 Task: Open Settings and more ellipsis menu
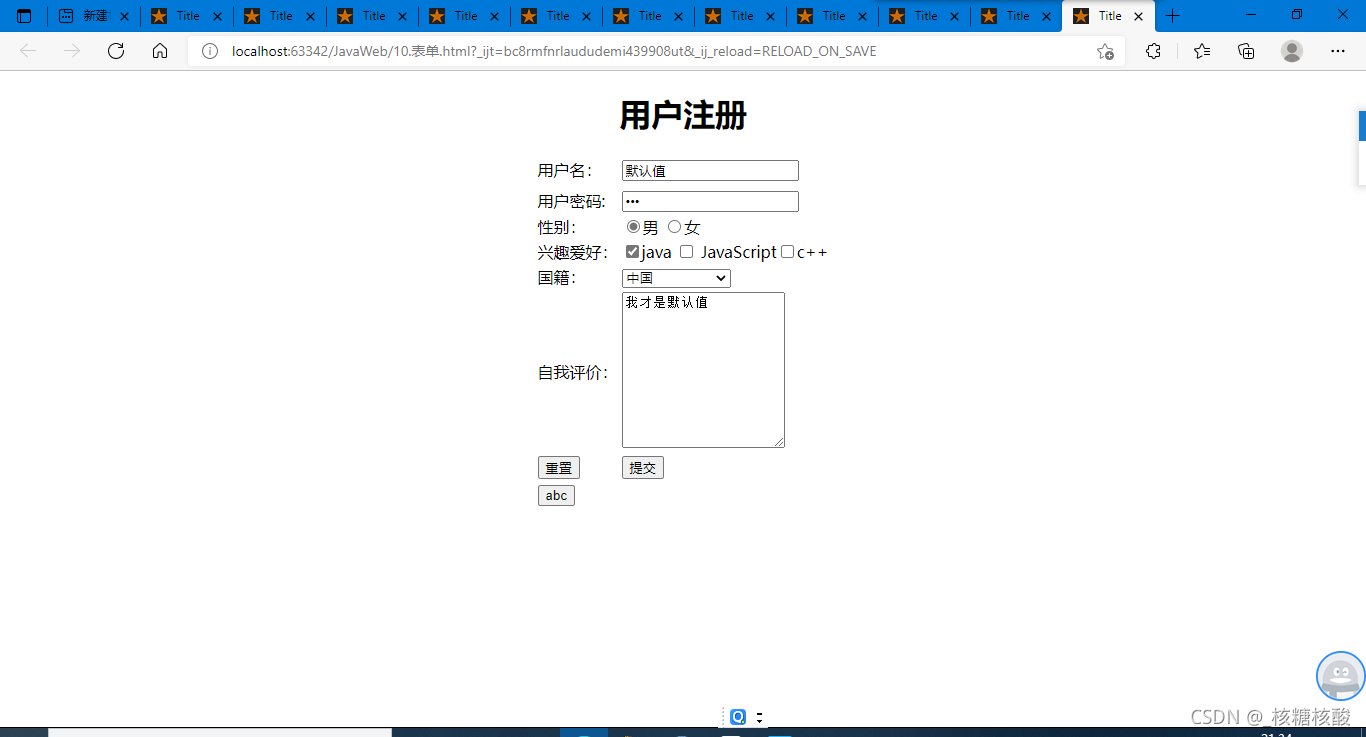click(x=1338, y=51)
